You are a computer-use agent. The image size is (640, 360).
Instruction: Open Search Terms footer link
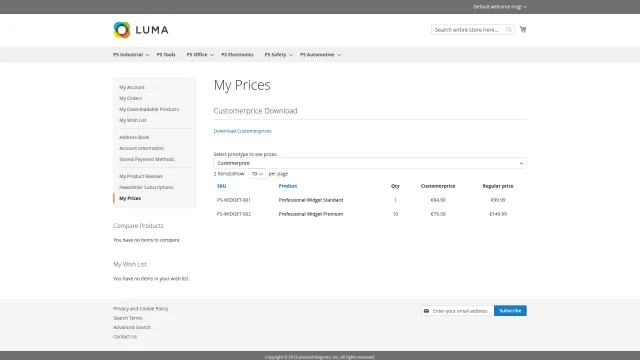tap(128, 318)
